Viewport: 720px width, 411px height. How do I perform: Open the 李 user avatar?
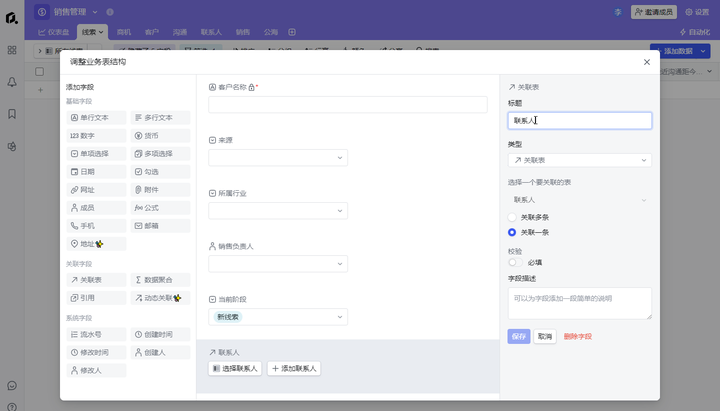click(618, 12)
